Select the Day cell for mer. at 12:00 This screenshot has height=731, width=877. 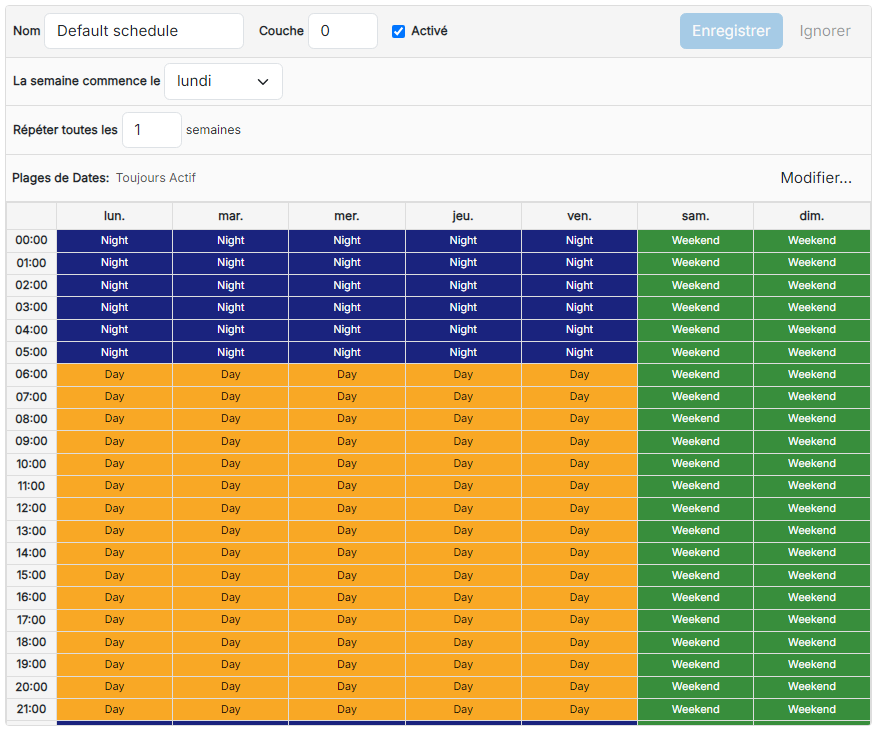tap(347, 508)
